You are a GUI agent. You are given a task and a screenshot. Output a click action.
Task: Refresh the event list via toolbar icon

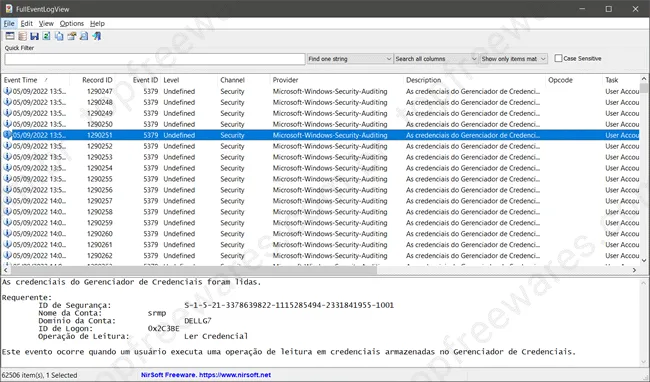click(x=46, y=36)
